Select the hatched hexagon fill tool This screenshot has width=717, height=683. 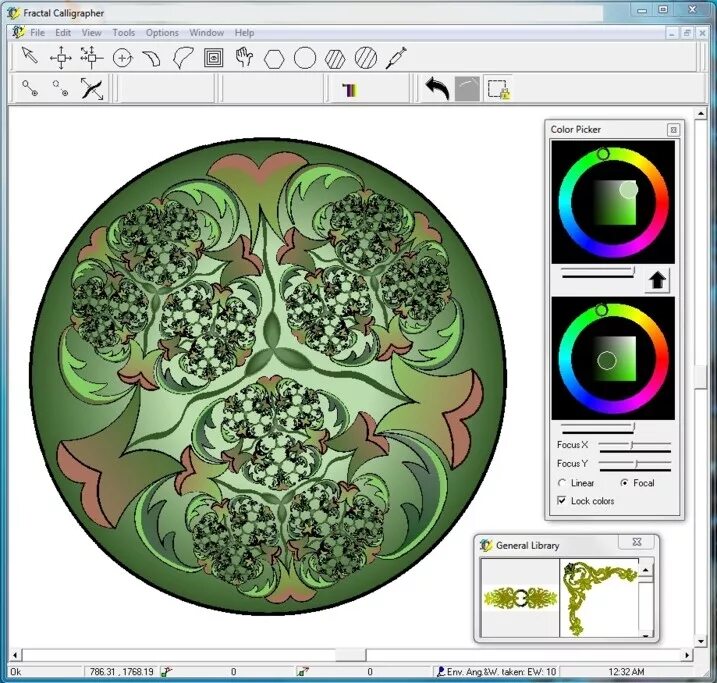[335, 59]
